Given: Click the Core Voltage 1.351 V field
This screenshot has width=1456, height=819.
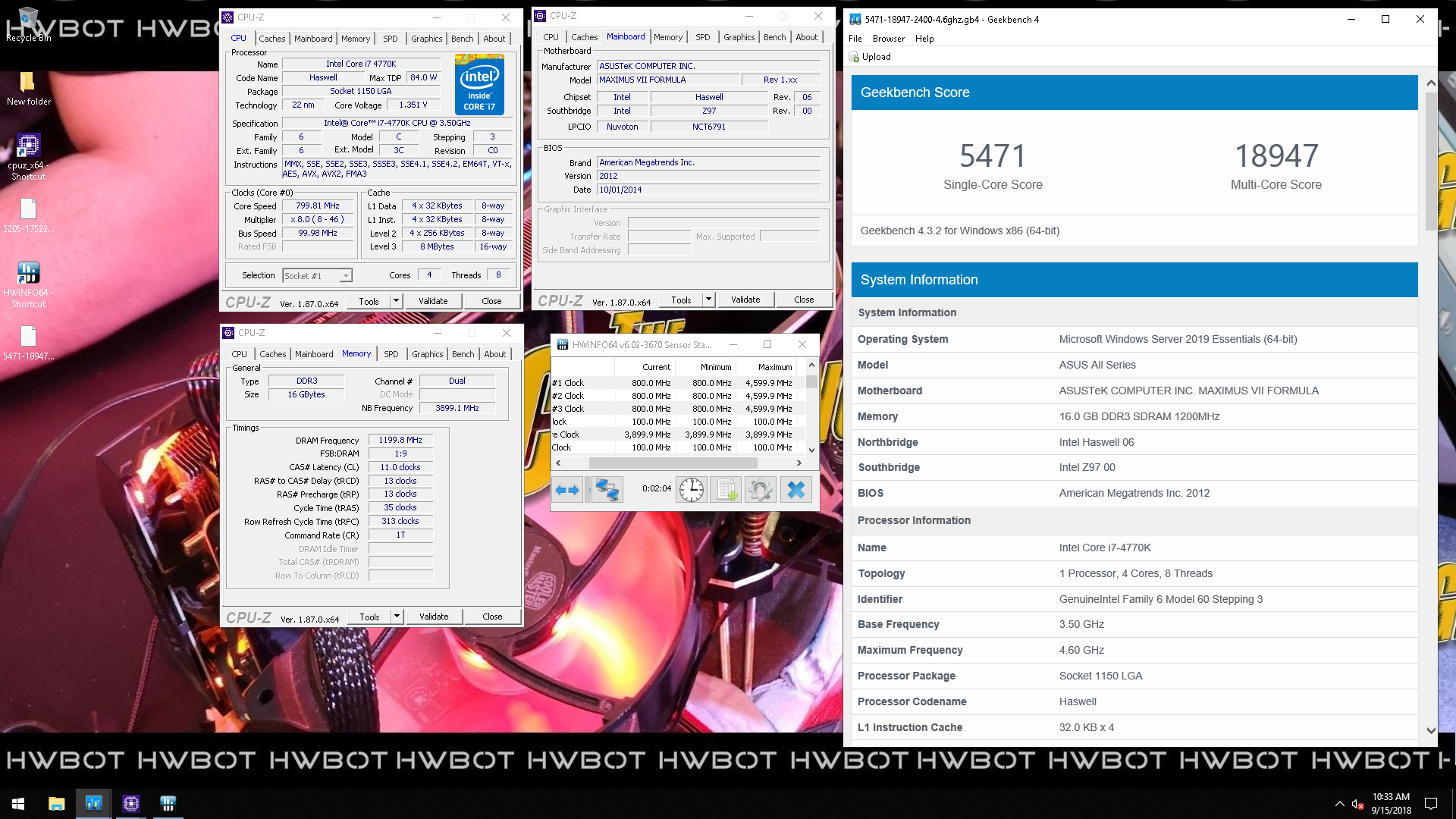Looking at the screenshot, I should pyautogui.click(x=413, y=105).
